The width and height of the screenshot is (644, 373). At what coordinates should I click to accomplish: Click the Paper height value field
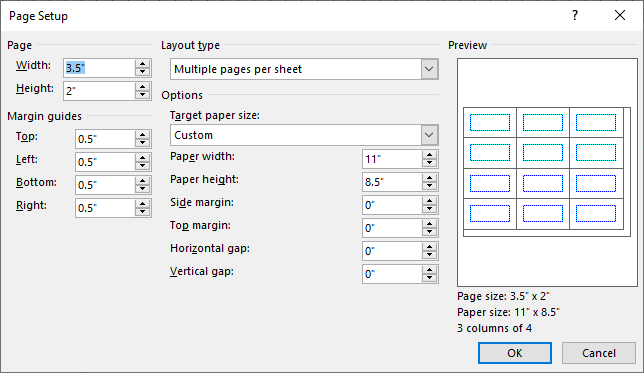pyautogui.click(x=392, y=182)
